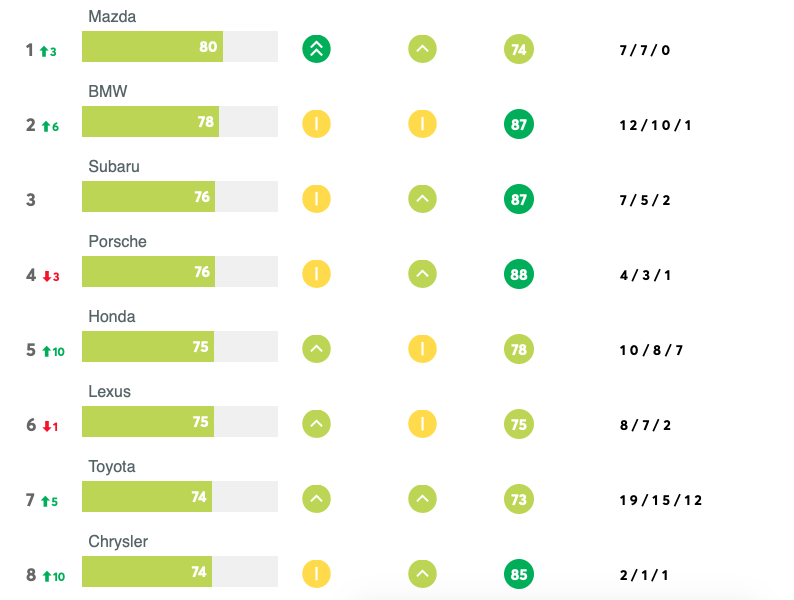This screenshot has height=600, width=794.
Task: Open the Porsche brand link
Action: (x=117, y=242)
